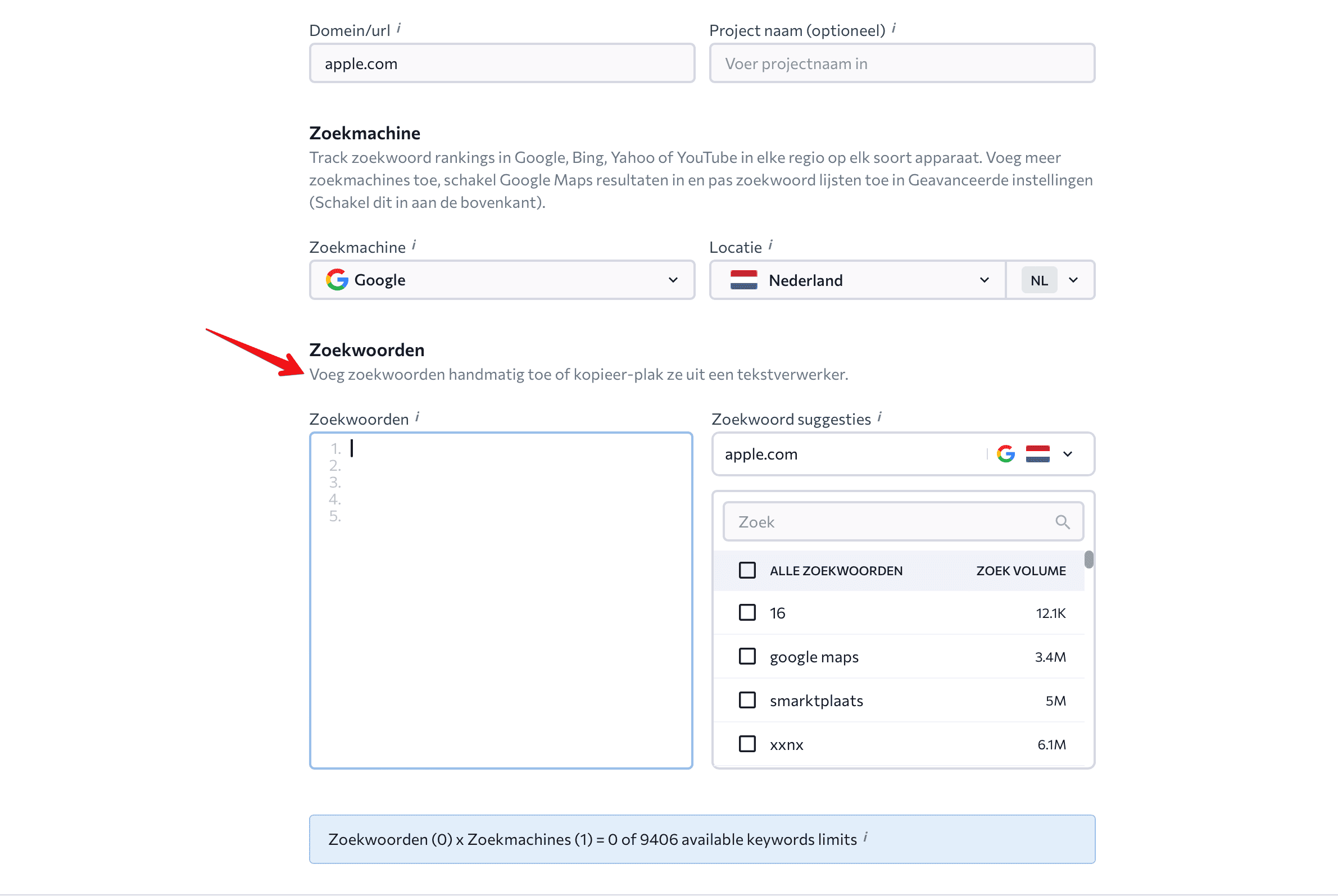Click the Google logo in the suggesties field
This screenshot has height=896, width=1338.
[1005, 454]
